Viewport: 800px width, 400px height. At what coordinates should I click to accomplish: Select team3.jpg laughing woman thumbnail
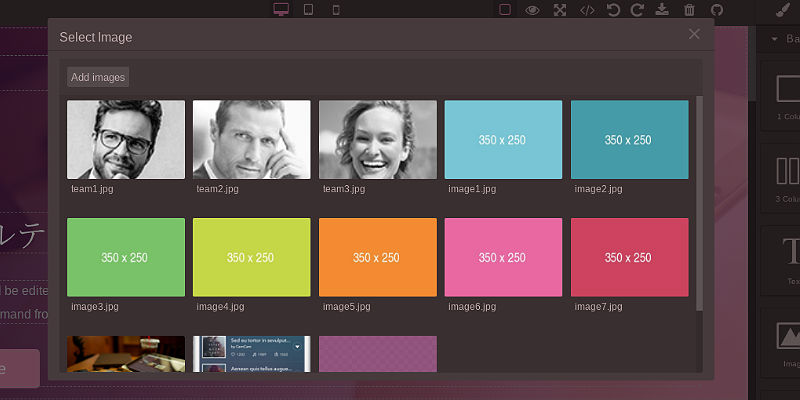378,139
